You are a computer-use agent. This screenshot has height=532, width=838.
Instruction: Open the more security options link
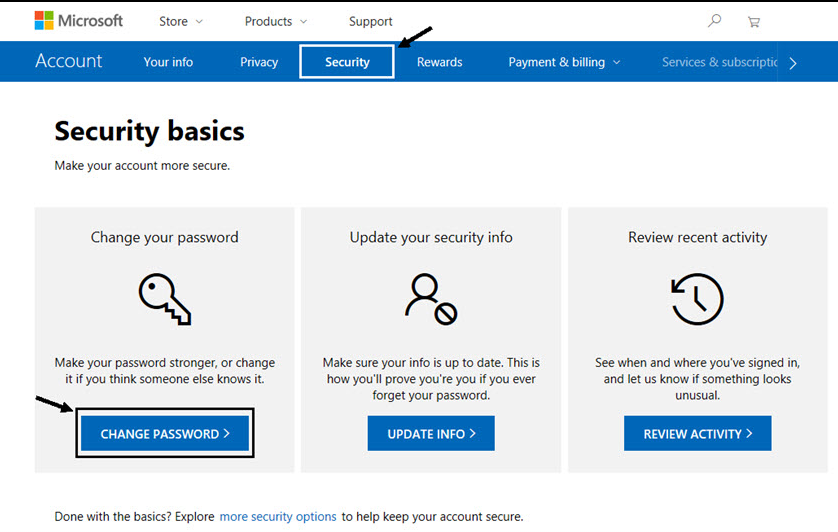point(278,516)
